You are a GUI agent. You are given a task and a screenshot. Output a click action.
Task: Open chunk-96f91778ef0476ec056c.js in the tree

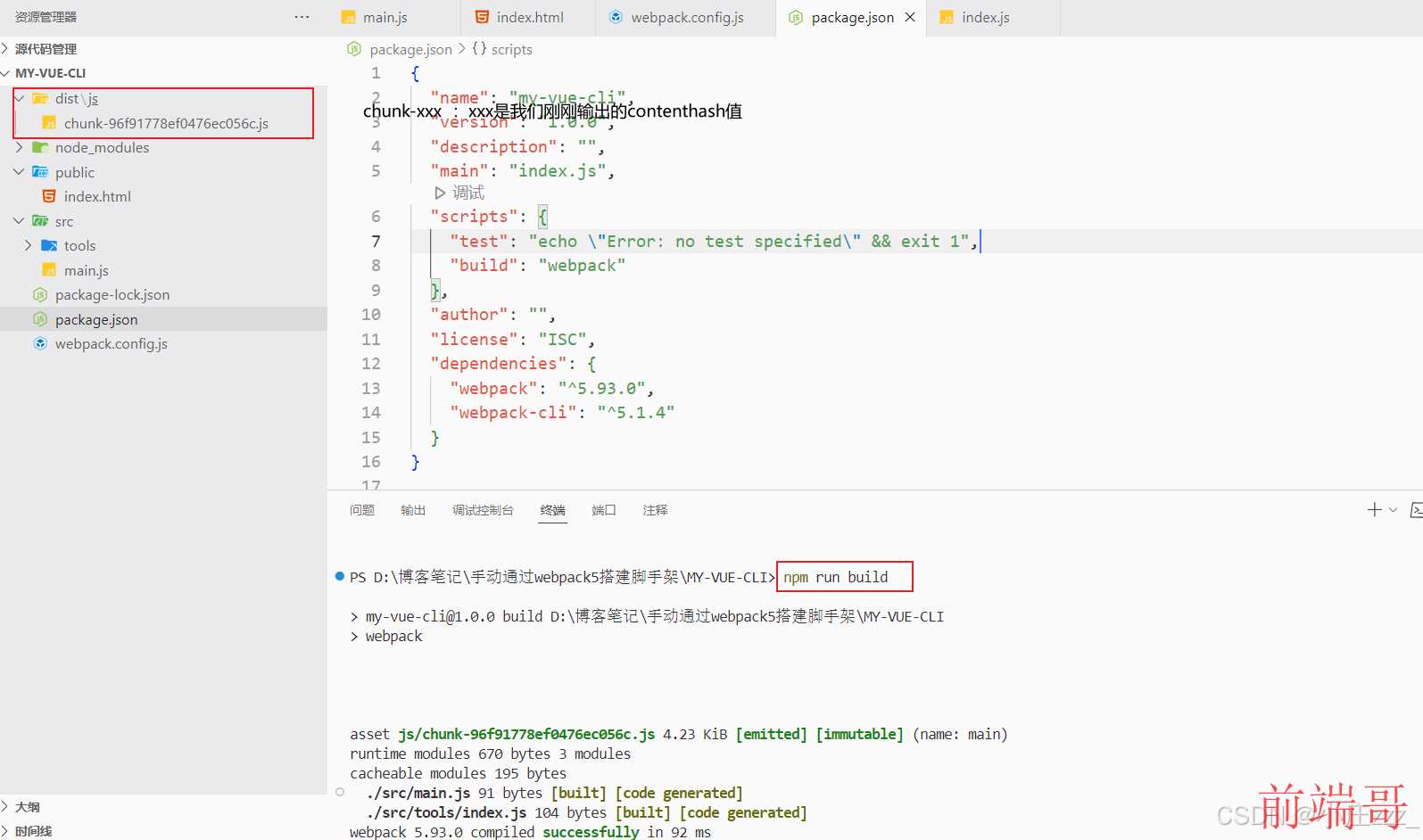166,123
